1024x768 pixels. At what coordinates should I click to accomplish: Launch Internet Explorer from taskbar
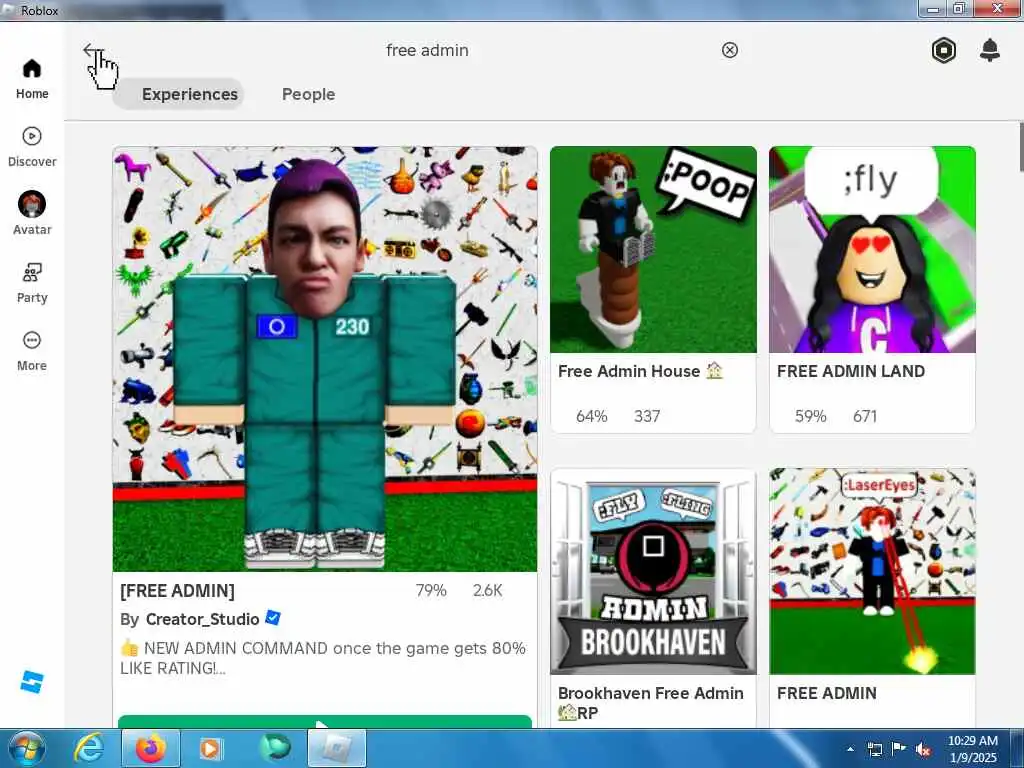click(88, 748)
